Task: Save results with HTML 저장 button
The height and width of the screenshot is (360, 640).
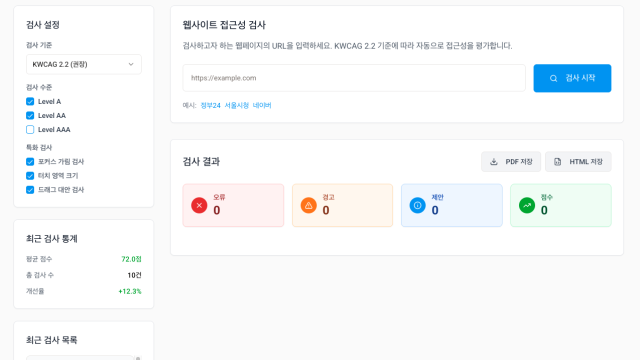Action: tap(578, 162)
